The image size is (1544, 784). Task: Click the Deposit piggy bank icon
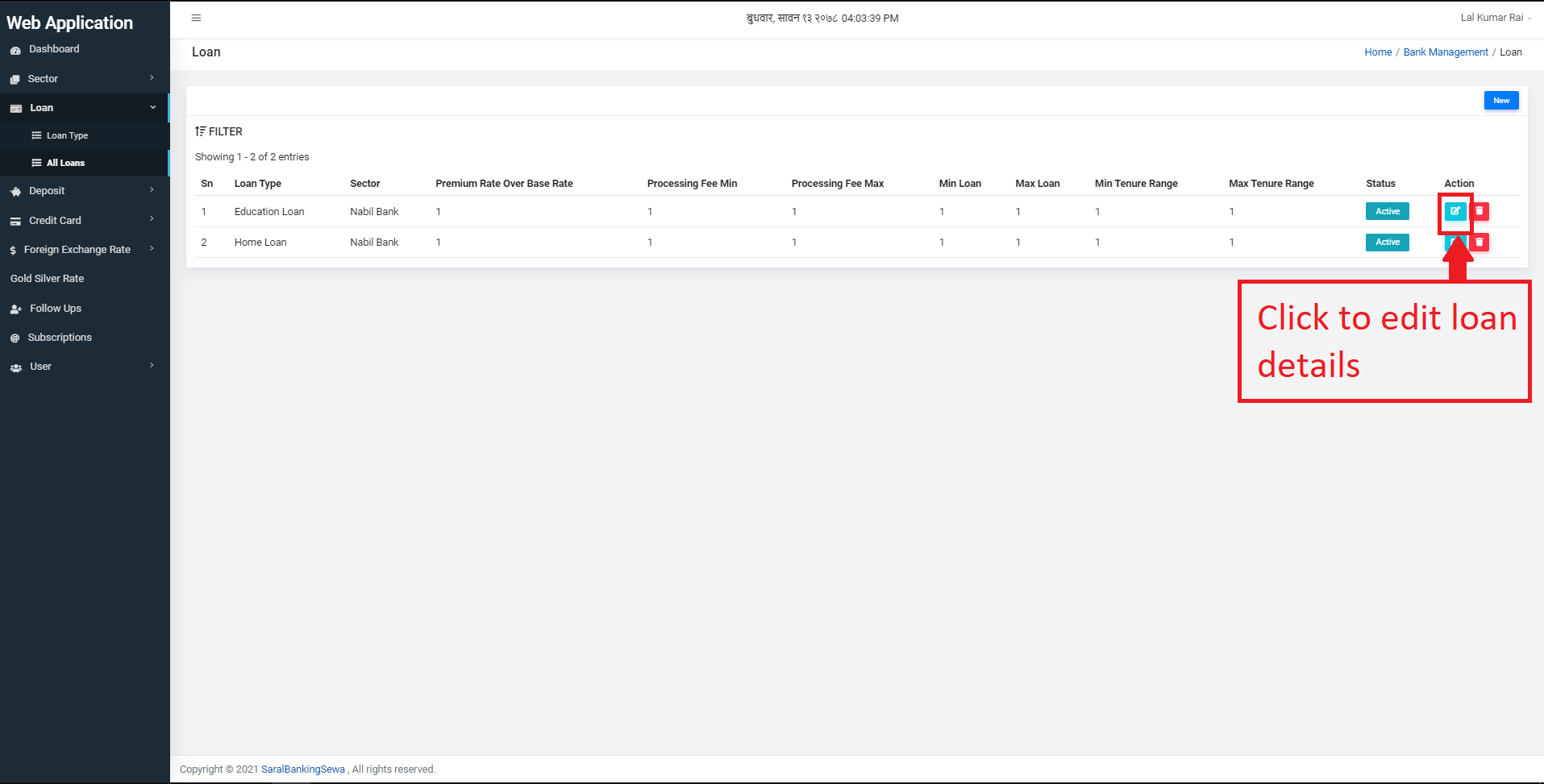(x=16, y=192)
